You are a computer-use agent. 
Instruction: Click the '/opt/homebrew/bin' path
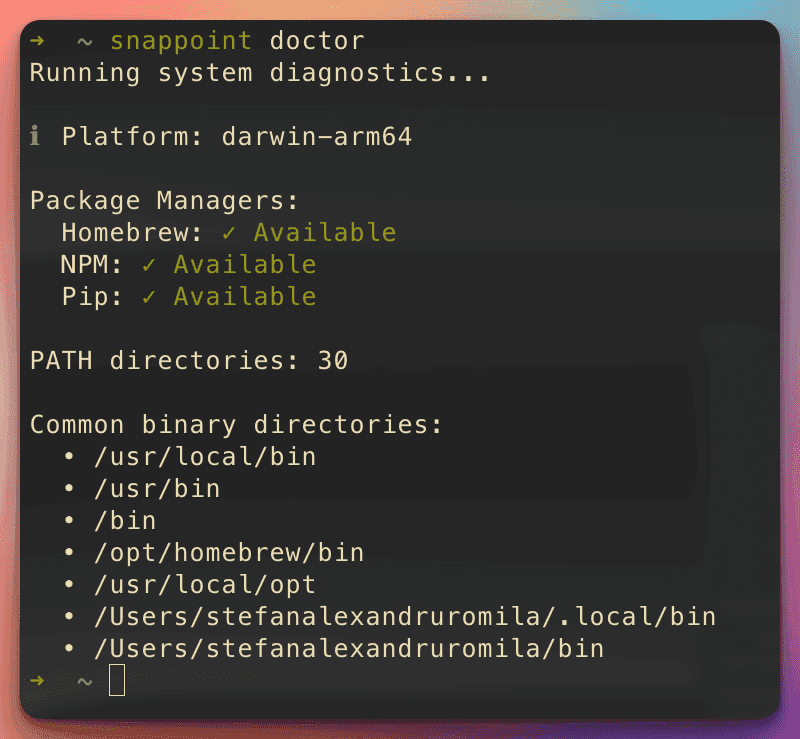[x=229, y=553]
